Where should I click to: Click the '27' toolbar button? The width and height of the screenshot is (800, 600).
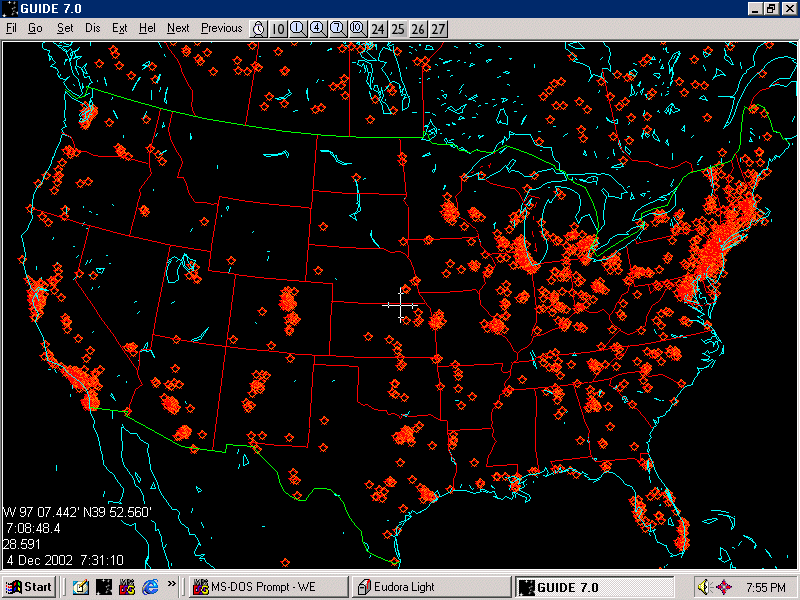coord(438,28)
